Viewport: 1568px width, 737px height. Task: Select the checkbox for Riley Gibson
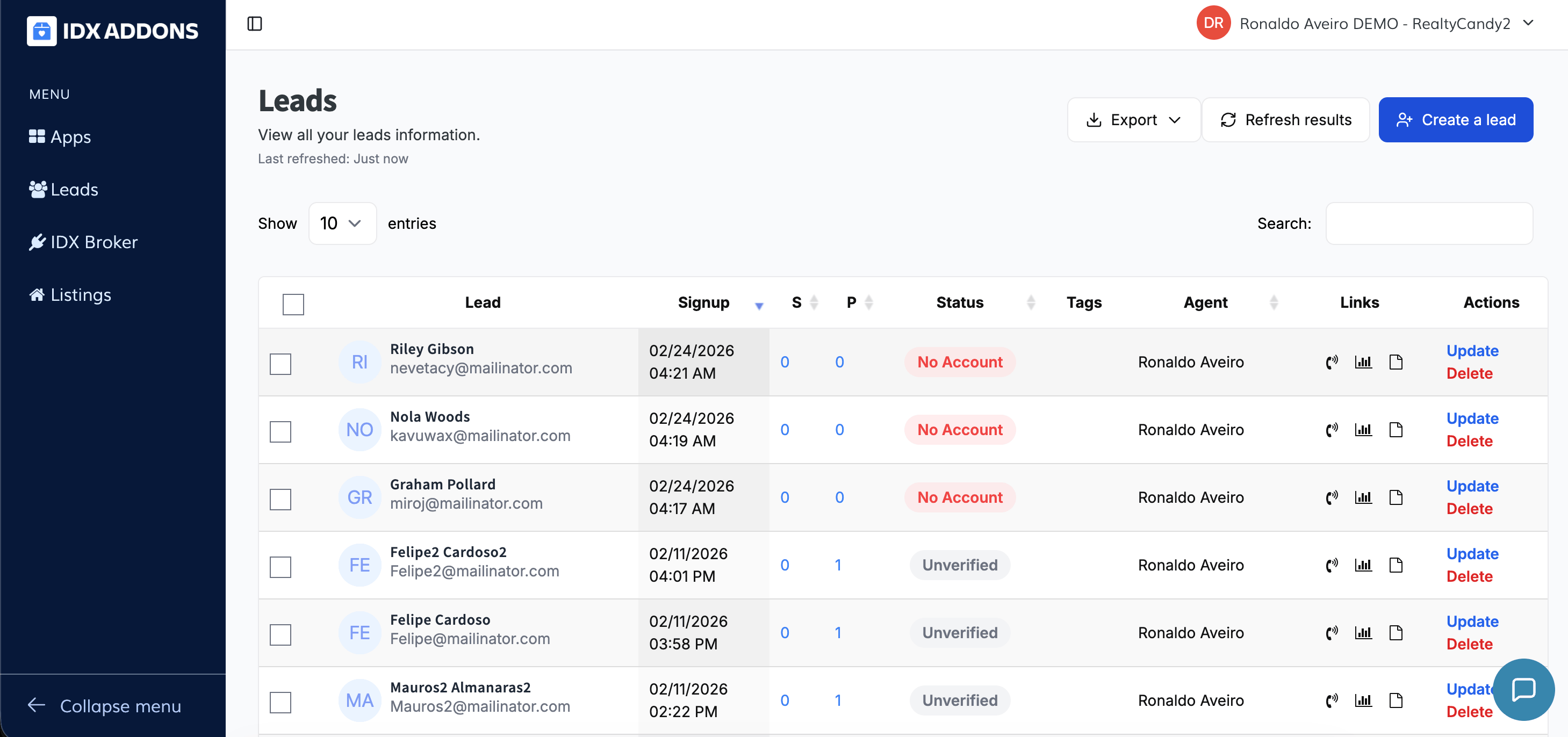(x=280, y=364)
